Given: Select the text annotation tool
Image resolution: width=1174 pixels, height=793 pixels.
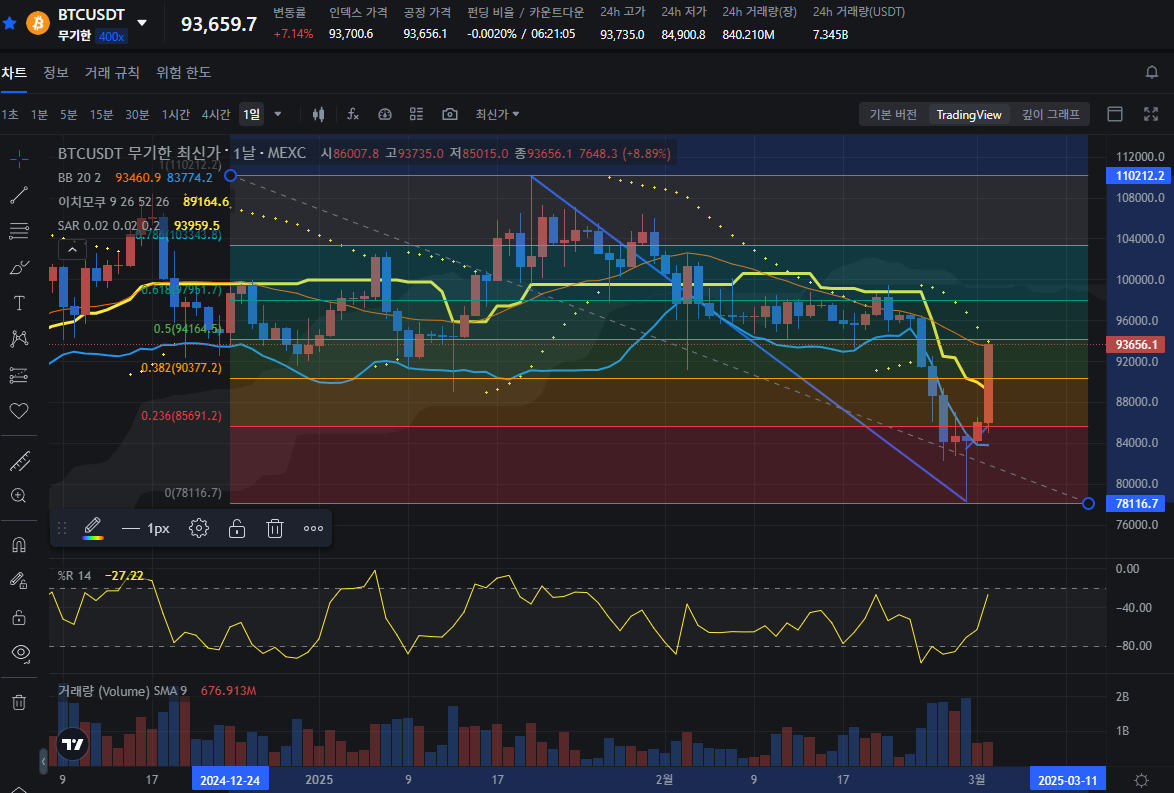Looking at the screenshot, I should 19,303.
